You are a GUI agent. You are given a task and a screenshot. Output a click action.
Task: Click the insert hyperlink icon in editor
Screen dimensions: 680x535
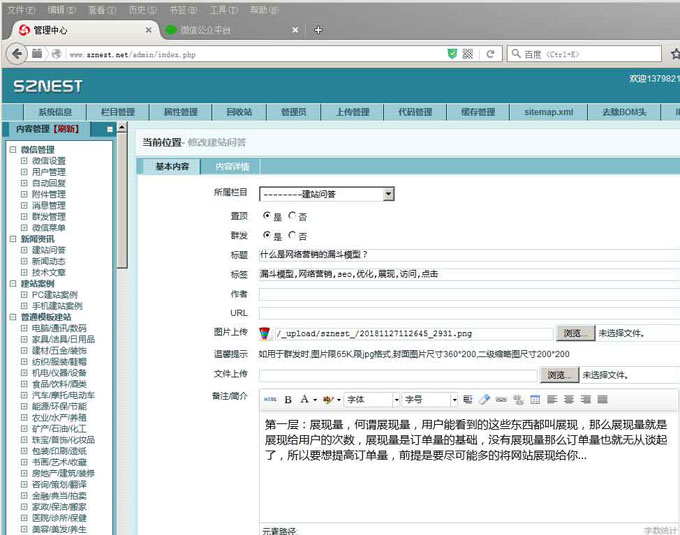pyautogui.click(x=502, y=399)
